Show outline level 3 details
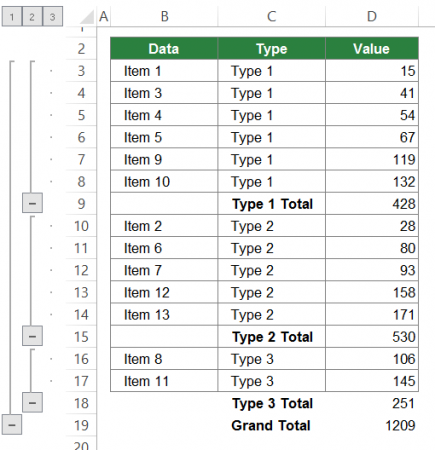 pyautogui.click(x=53, y=16)
